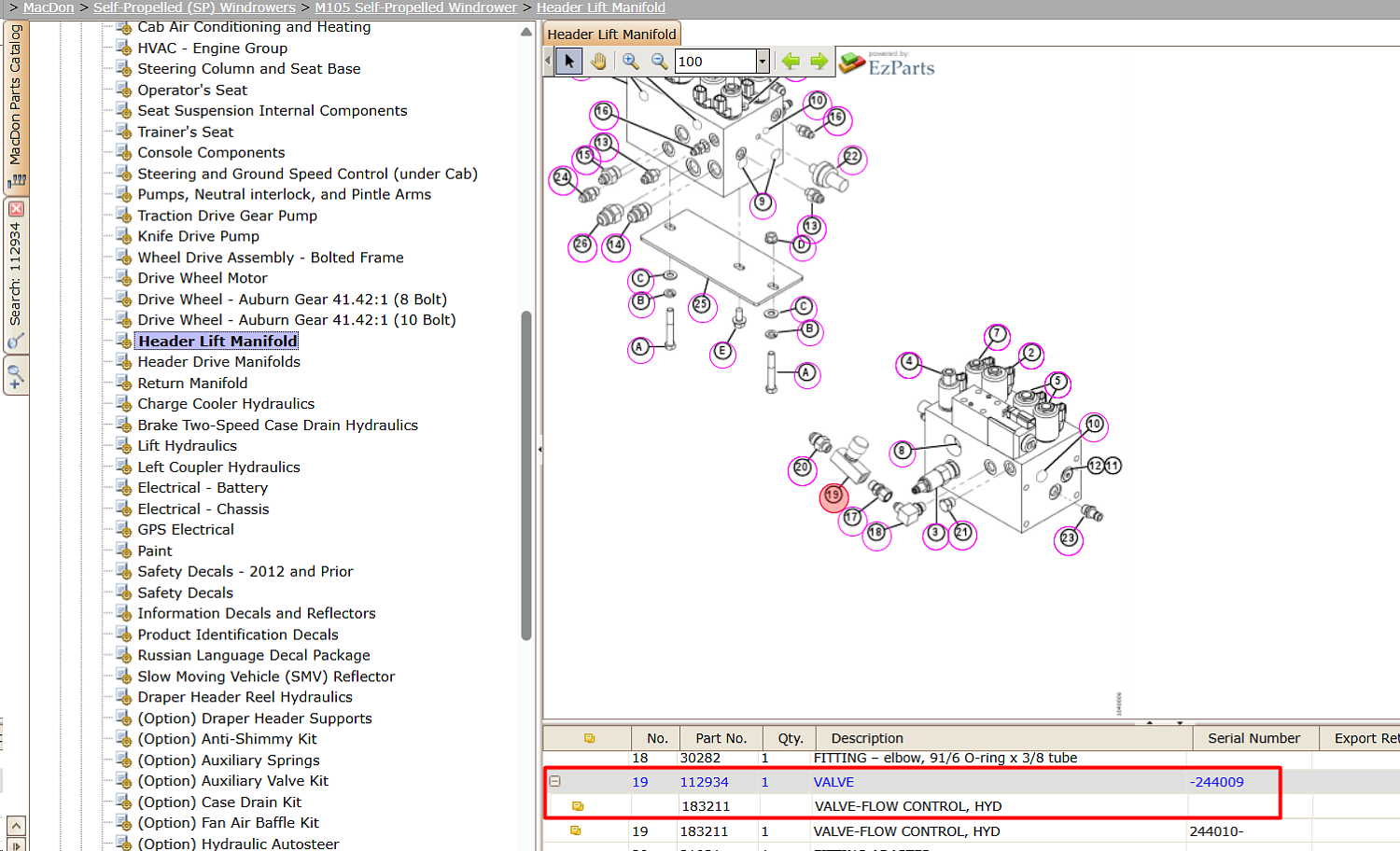Click the EzParts logo
Image resolution: width=1400 pixels, height=851 pixels.
click(887, 63)
